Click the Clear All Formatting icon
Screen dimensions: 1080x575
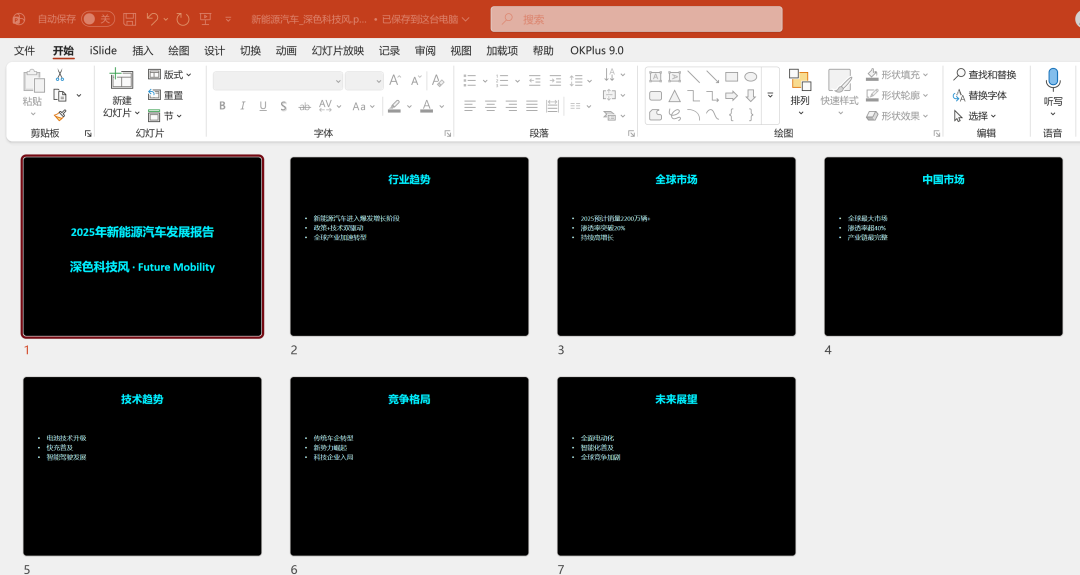[438, 81]
